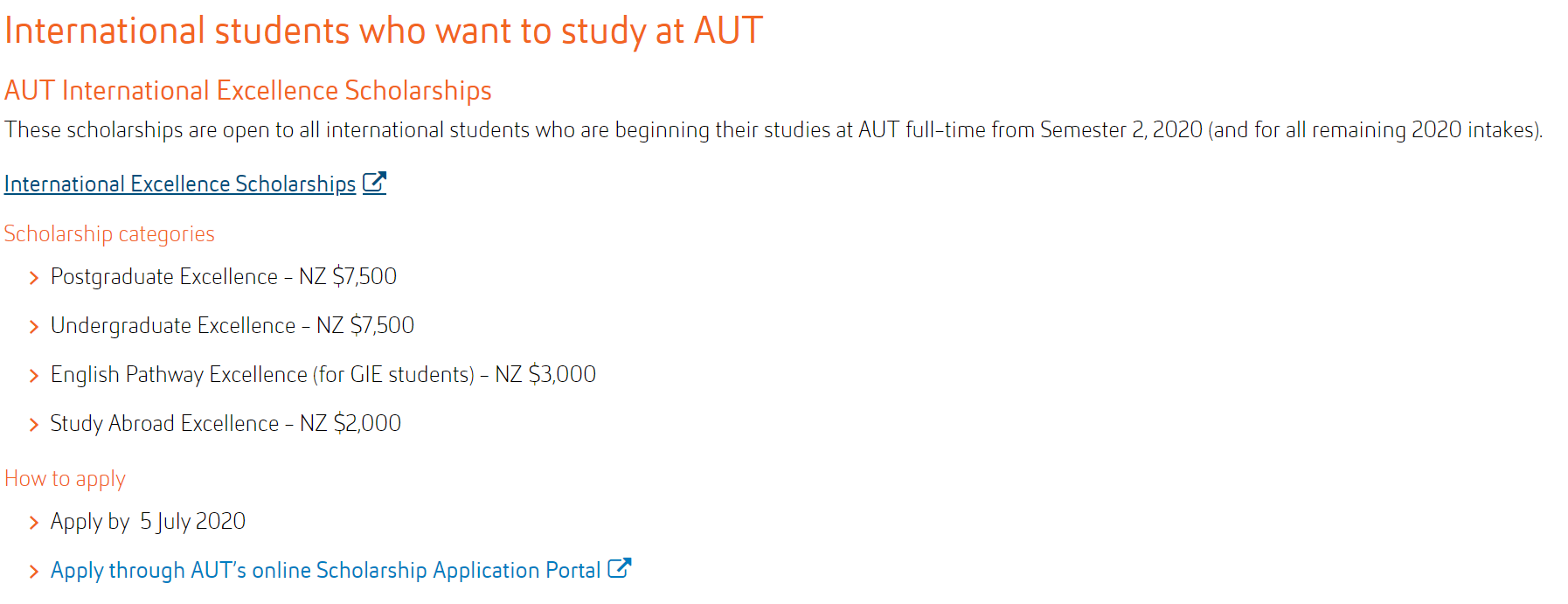The height and width of the screenshot is (604, 1568).
Task: Click the chevron bullet beside Apply by 5 July 2020
Action: 34,523
